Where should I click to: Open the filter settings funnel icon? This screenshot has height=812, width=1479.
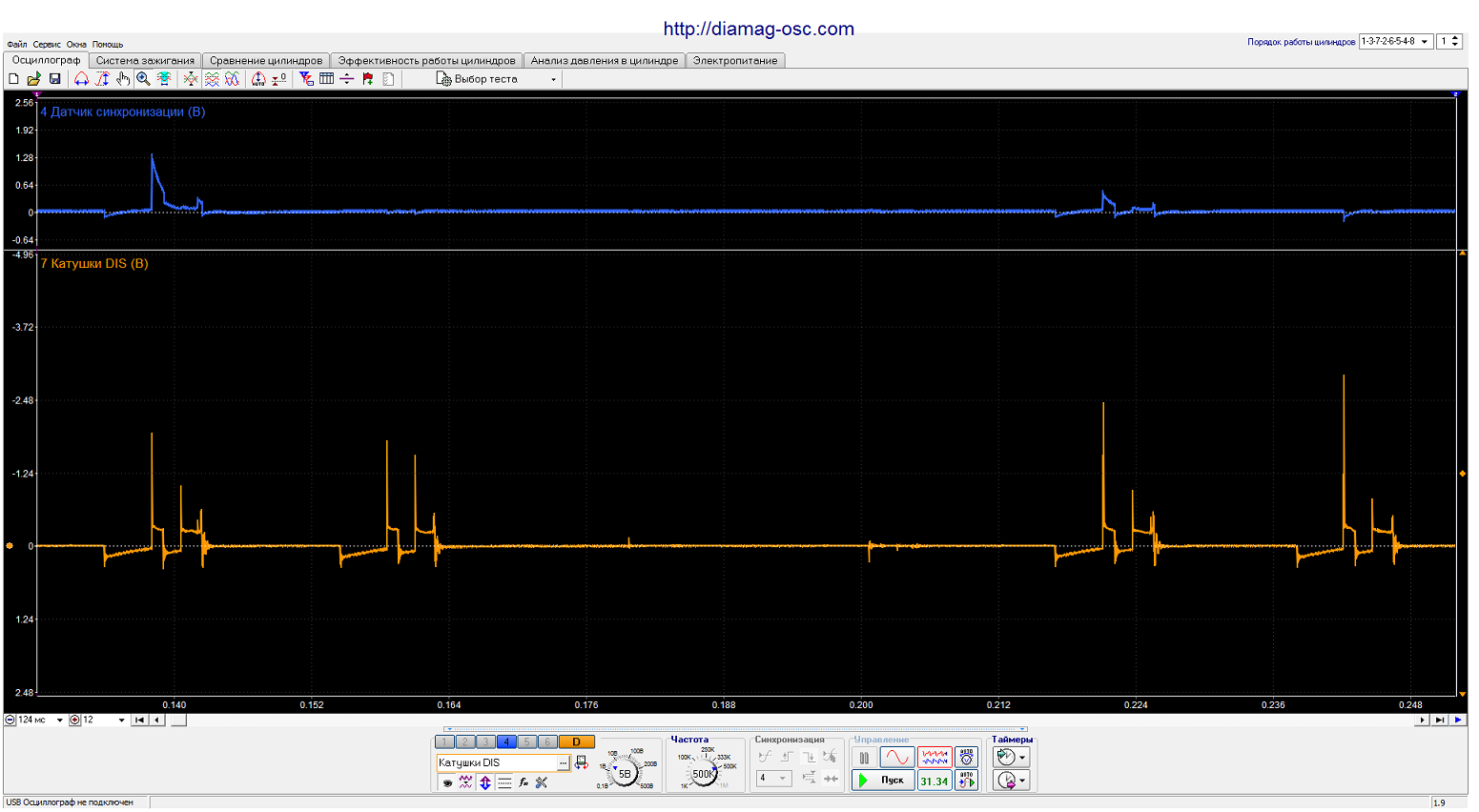[x=306, y=79]
